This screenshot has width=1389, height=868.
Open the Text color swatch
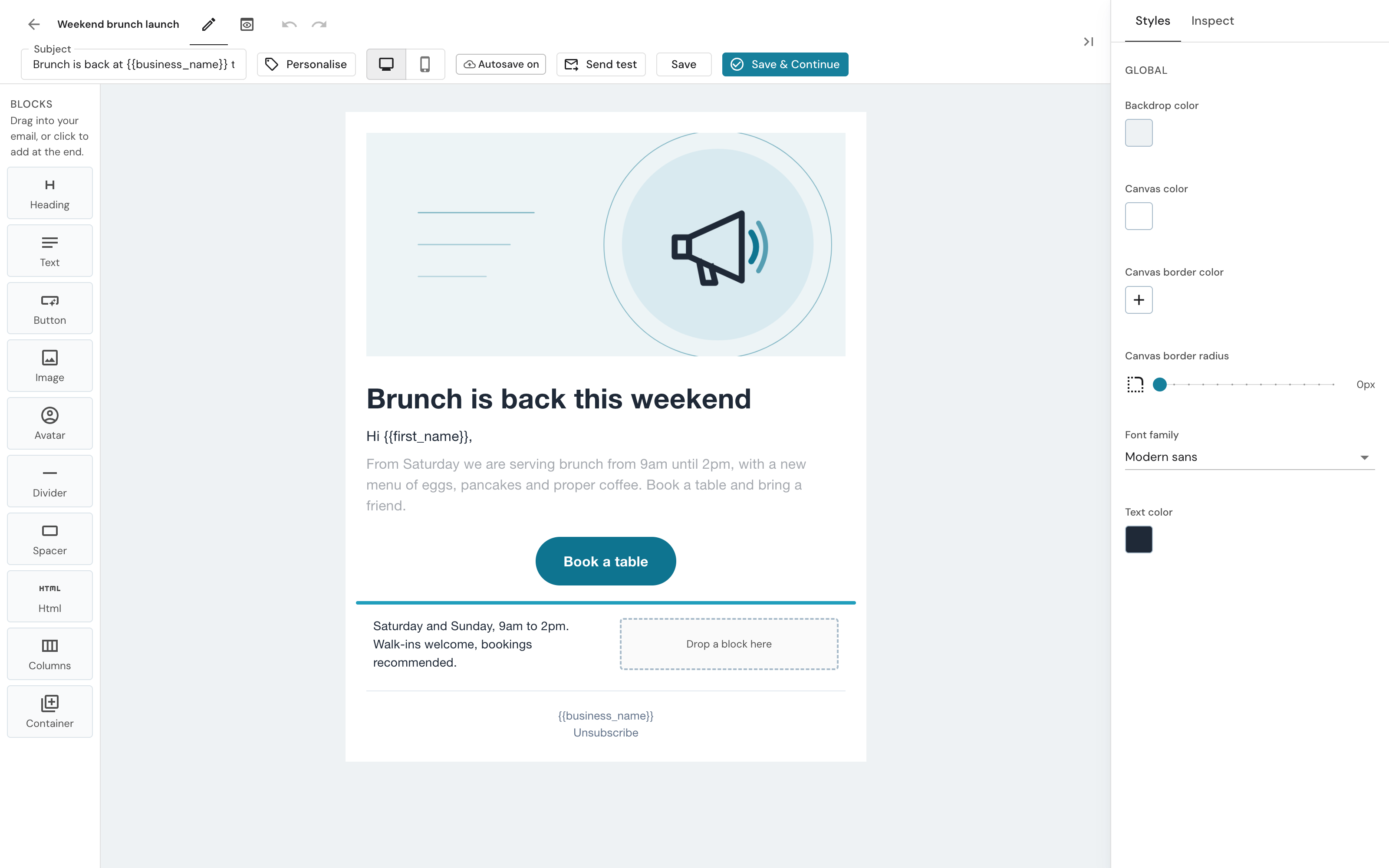click(x=1139, y=539)
